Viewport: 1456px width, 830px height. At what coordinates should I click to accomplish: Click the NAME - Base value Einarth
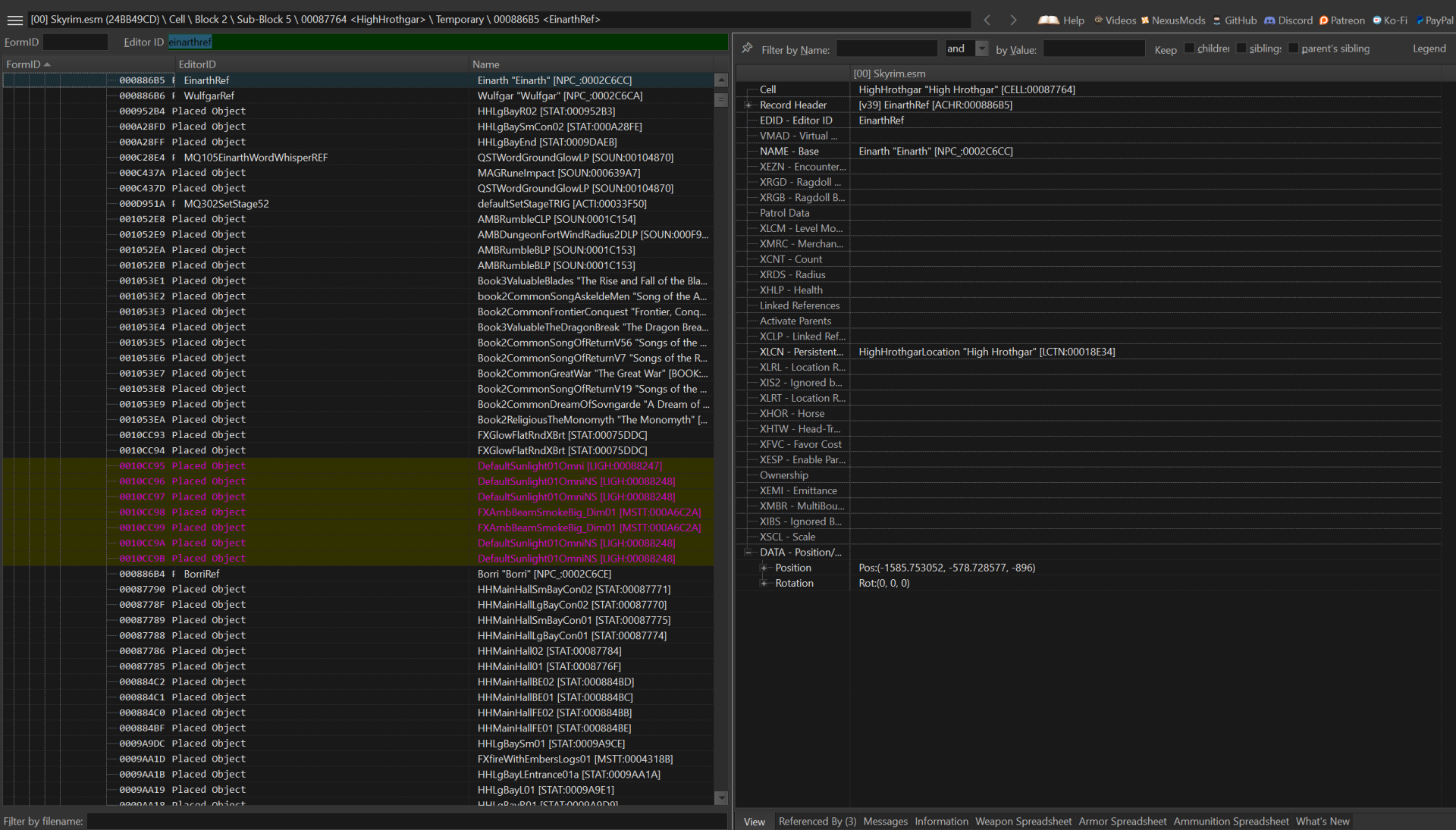[935, 152]
